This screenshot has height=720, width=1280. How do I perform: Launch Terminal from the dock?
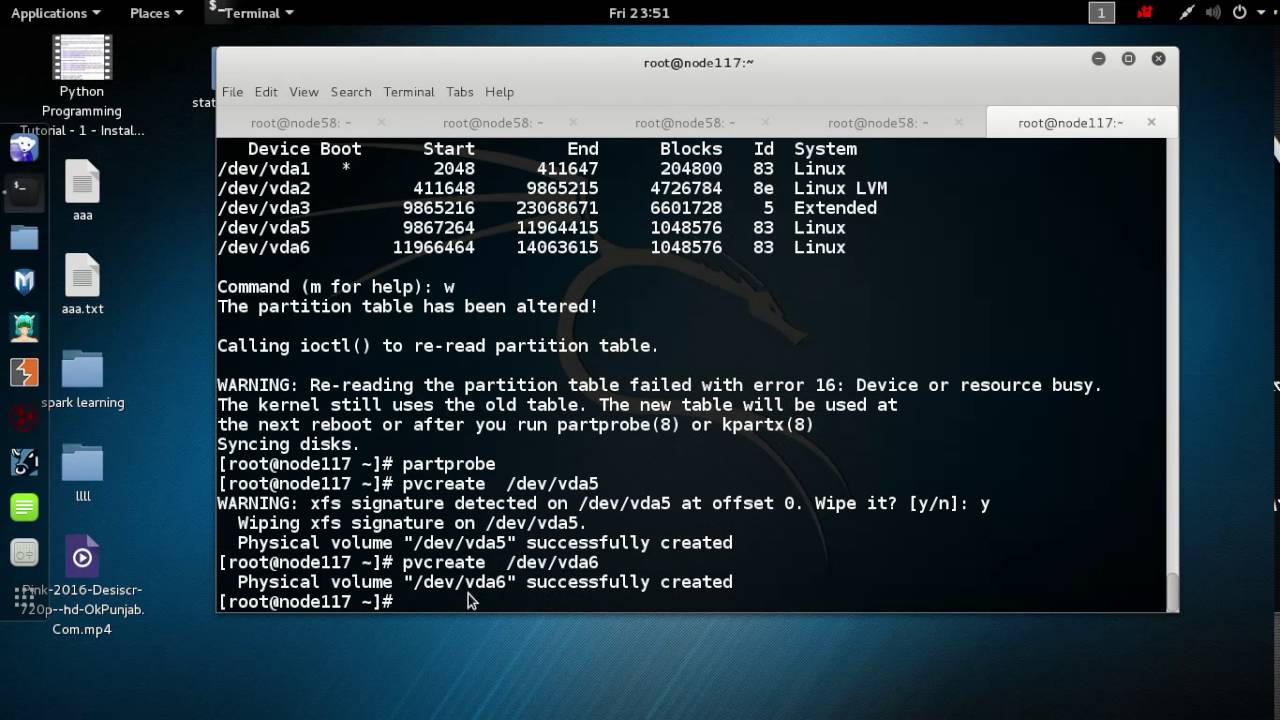click(24, 191)
